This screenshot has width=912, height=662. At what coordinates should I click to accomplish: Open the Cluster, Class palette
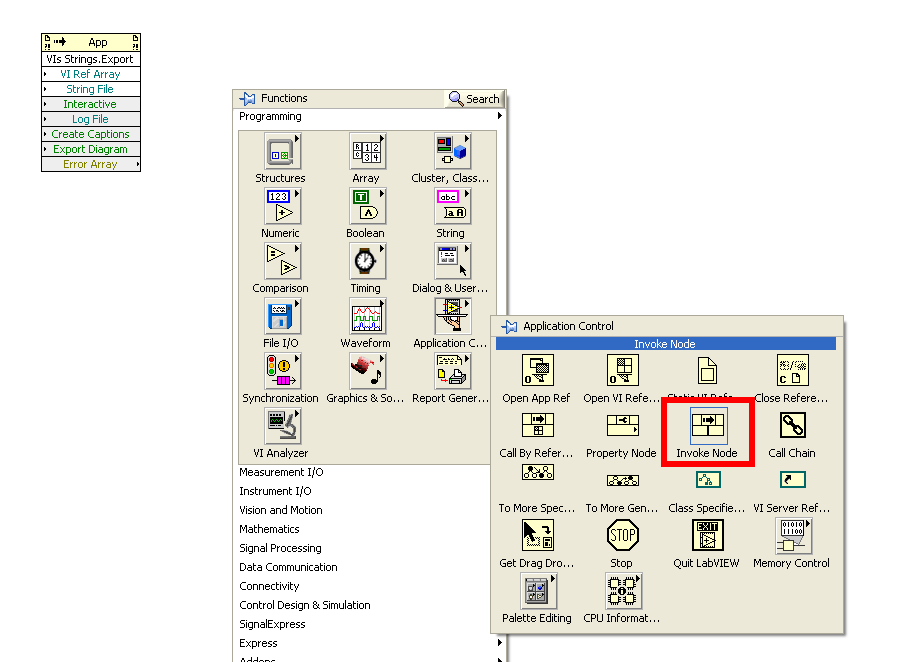pyautogui.click(x=452, y=152)
